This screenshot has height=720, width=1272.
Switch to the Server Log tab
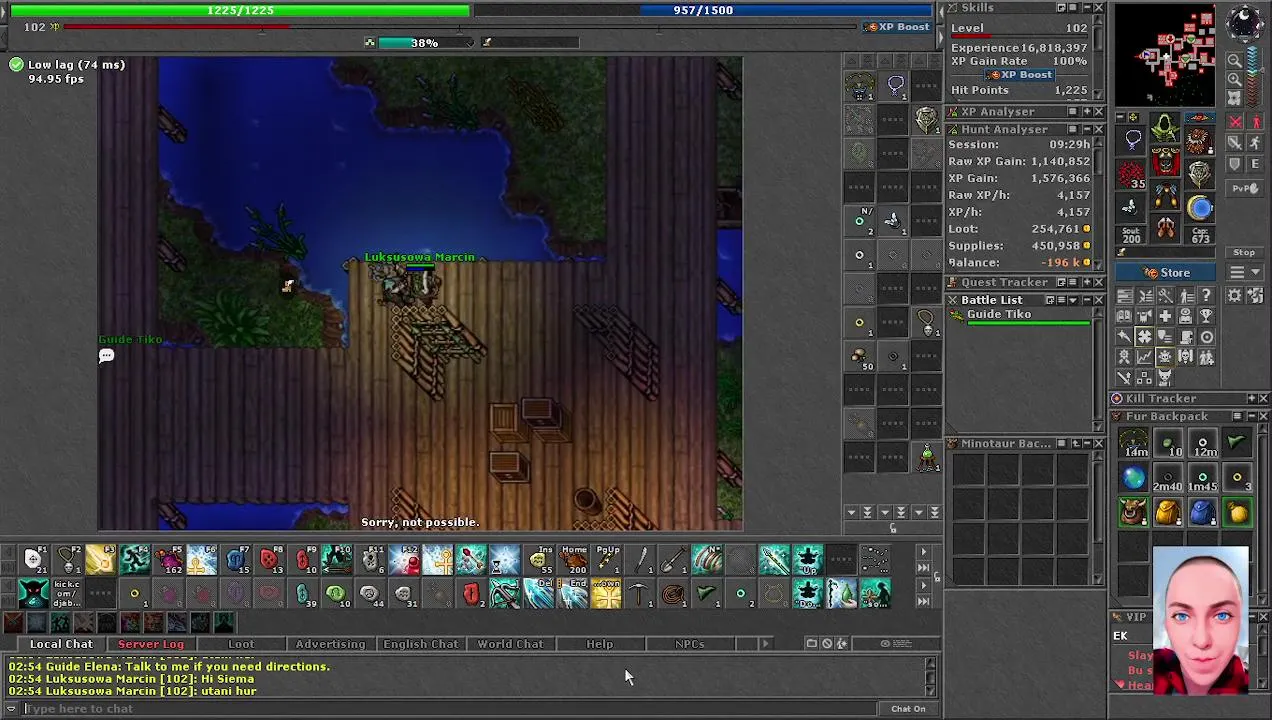pos(151,644)
